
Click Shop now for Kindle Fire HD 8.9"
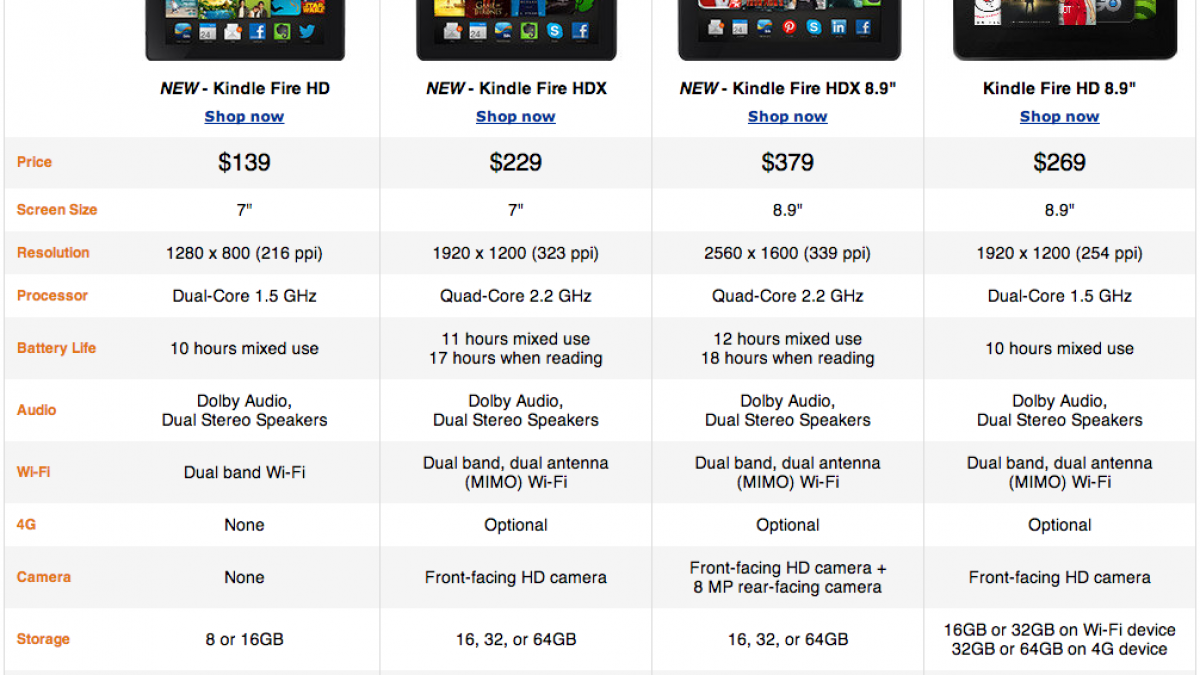[1060, 116]
